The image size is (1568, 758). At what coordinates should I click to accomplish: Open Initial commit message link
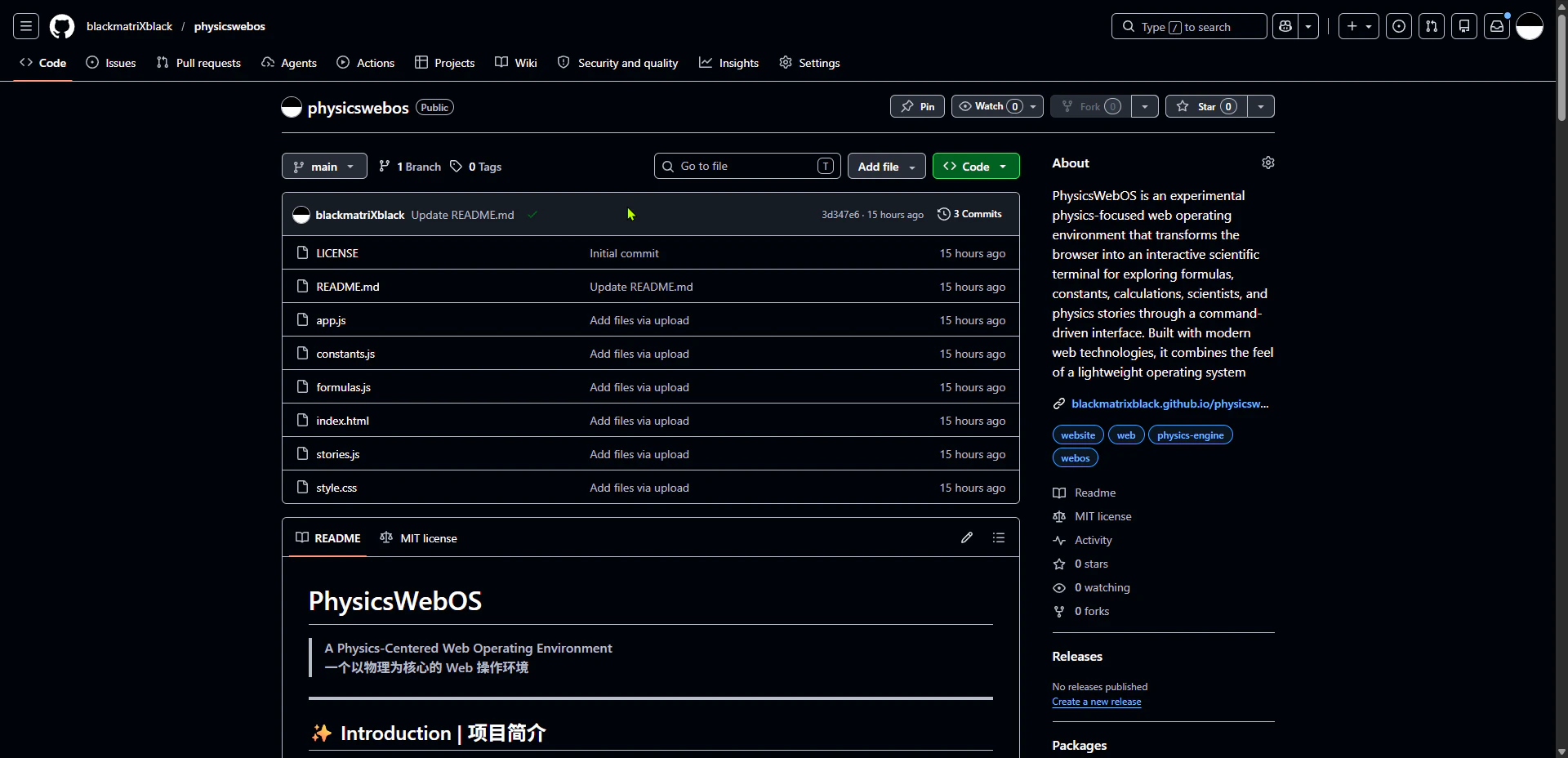click(624, 253)
